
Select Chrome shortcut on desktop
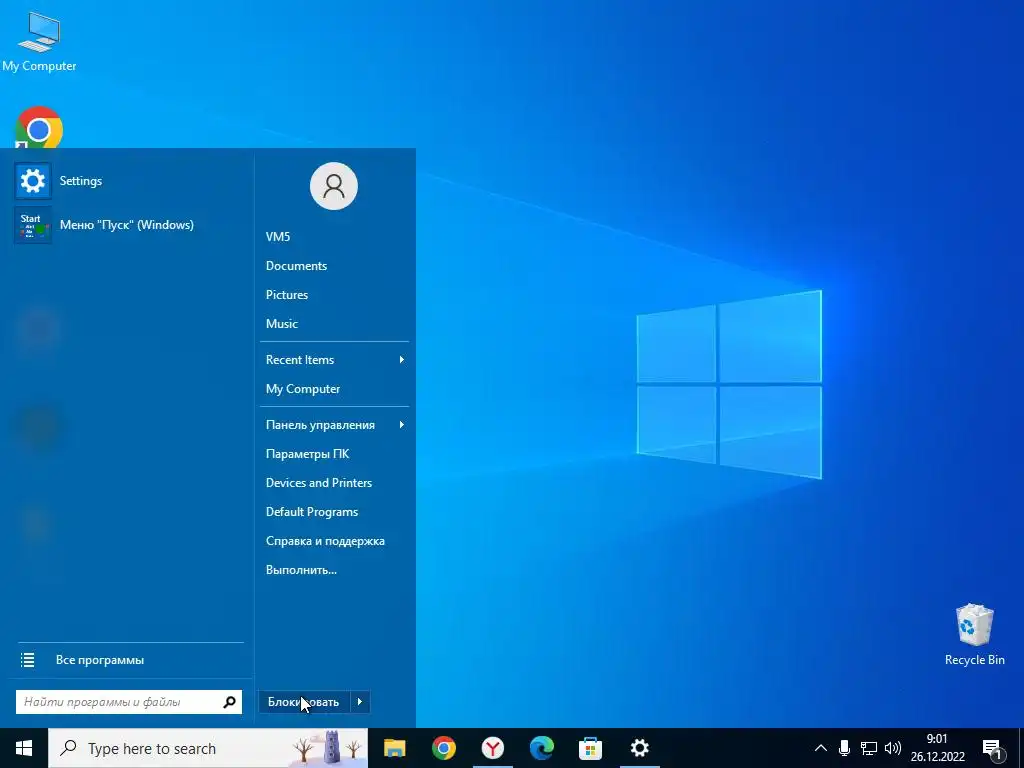tap(39, 128)
